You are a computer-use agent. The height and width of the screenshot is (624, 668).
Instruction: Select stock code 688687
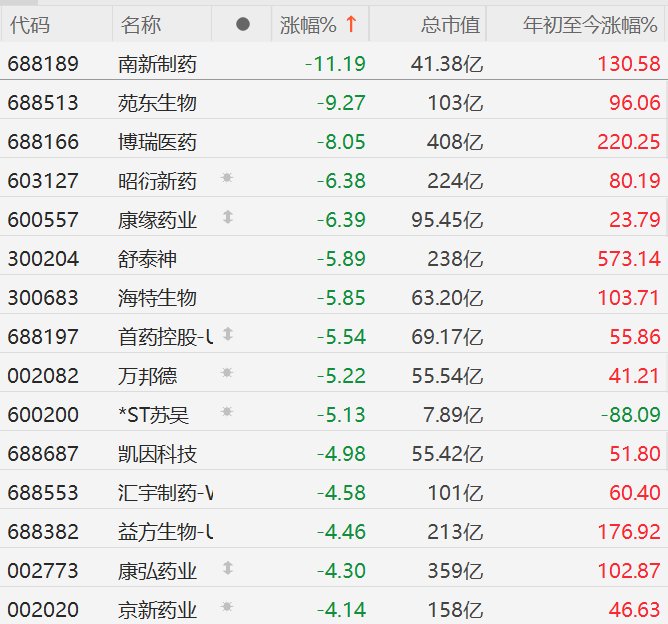(43, 454)
